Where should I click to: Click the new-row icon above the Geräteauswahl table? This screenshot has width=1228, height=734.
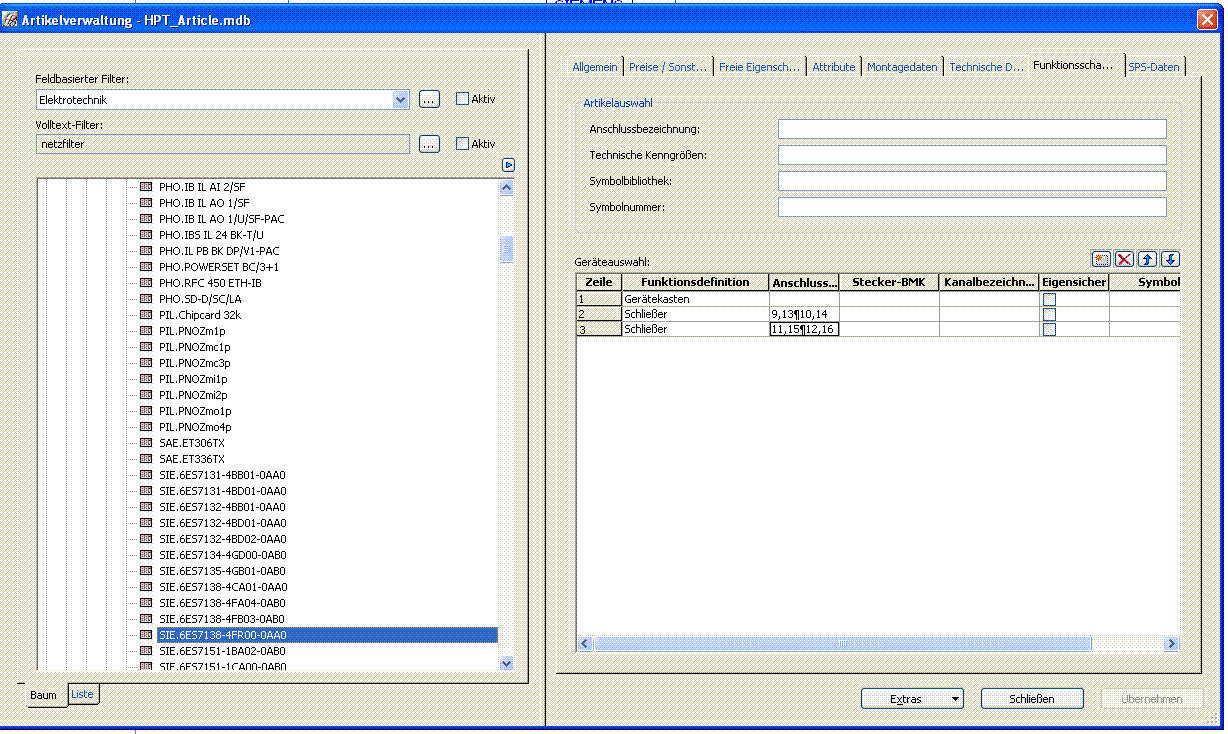(1102, 259)
